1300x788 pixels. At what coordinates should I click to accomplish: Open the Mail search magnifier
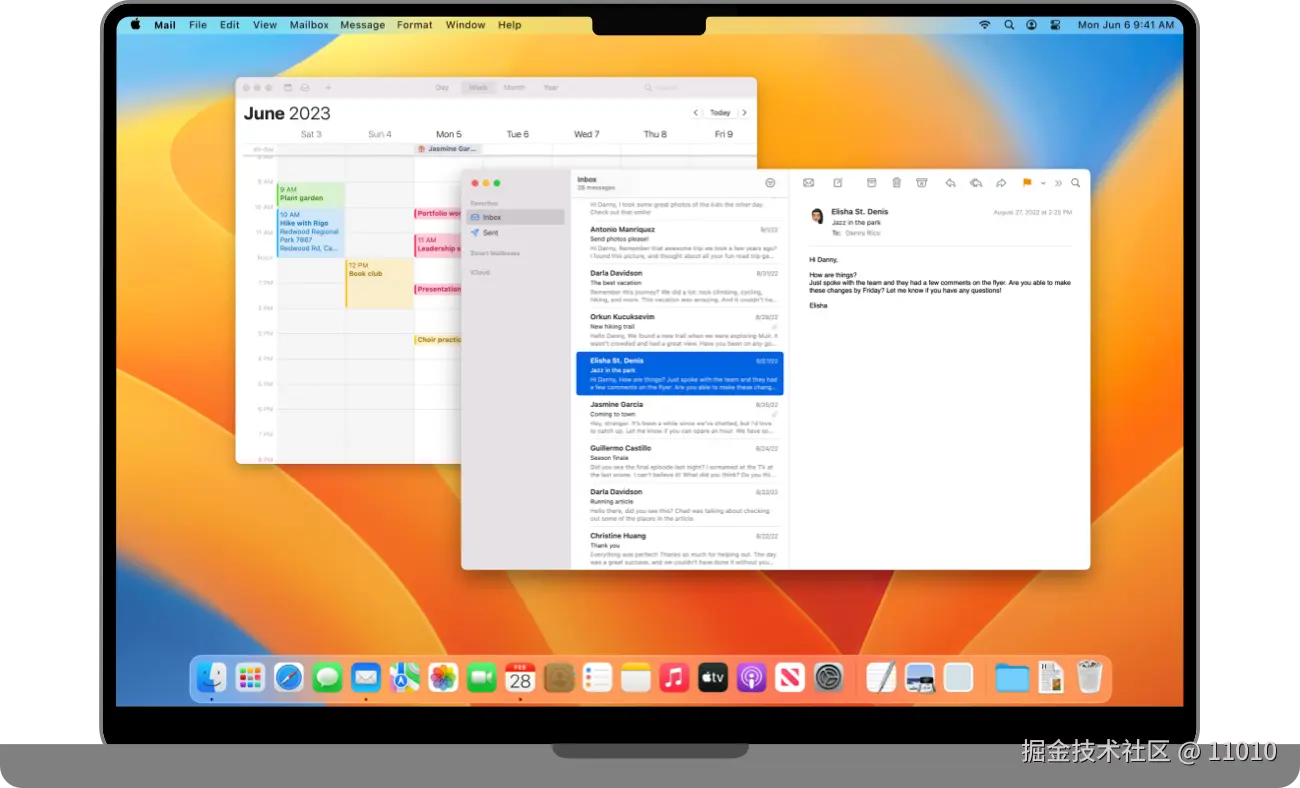tap(1076, 183)
